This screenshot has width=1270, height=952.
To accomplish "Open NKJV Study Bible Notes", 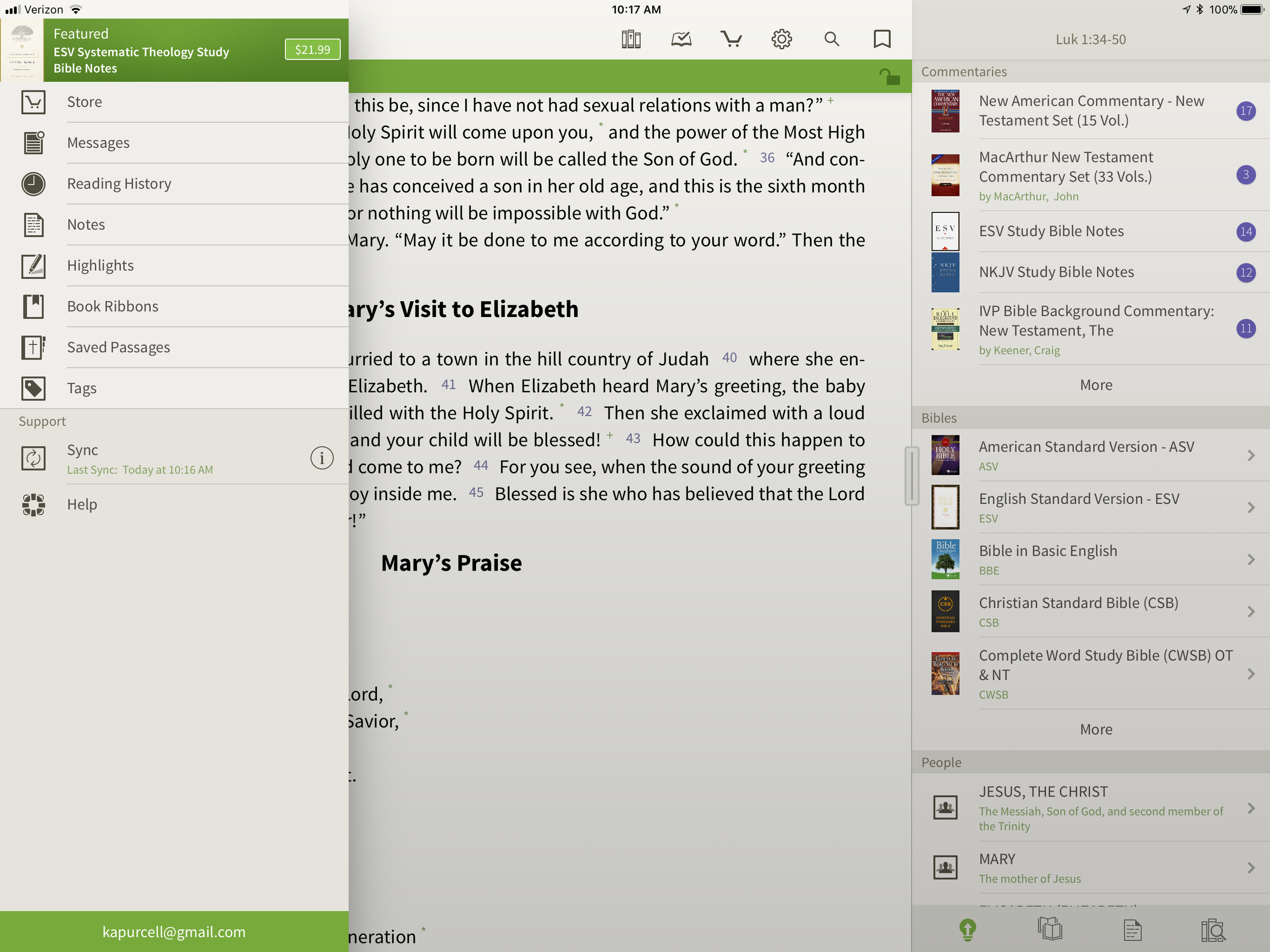I will (1090, 272).
